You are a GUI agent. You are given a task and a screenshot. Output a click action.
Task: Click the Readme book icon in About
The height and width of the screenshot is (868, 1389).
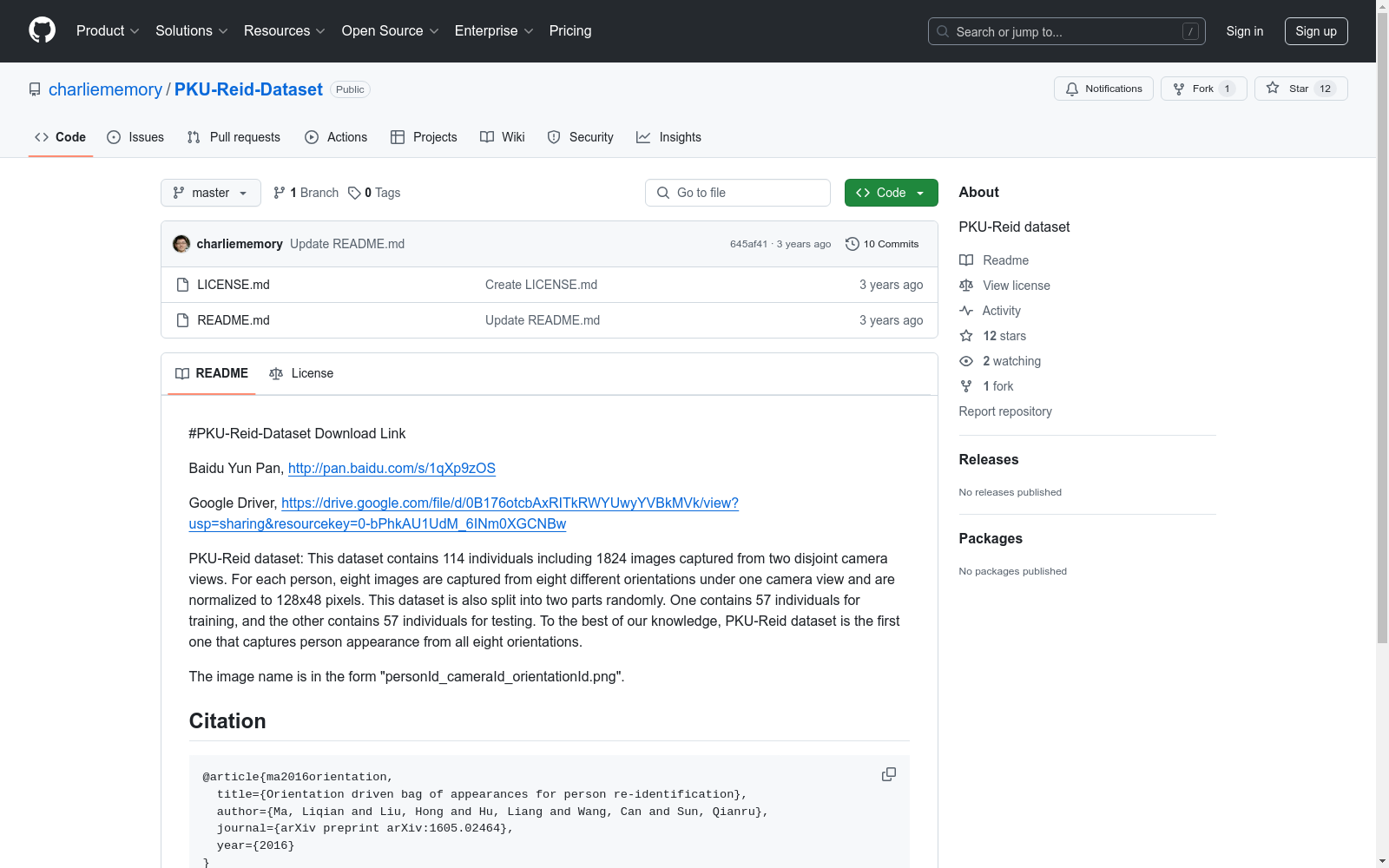[x=966, y=260]
